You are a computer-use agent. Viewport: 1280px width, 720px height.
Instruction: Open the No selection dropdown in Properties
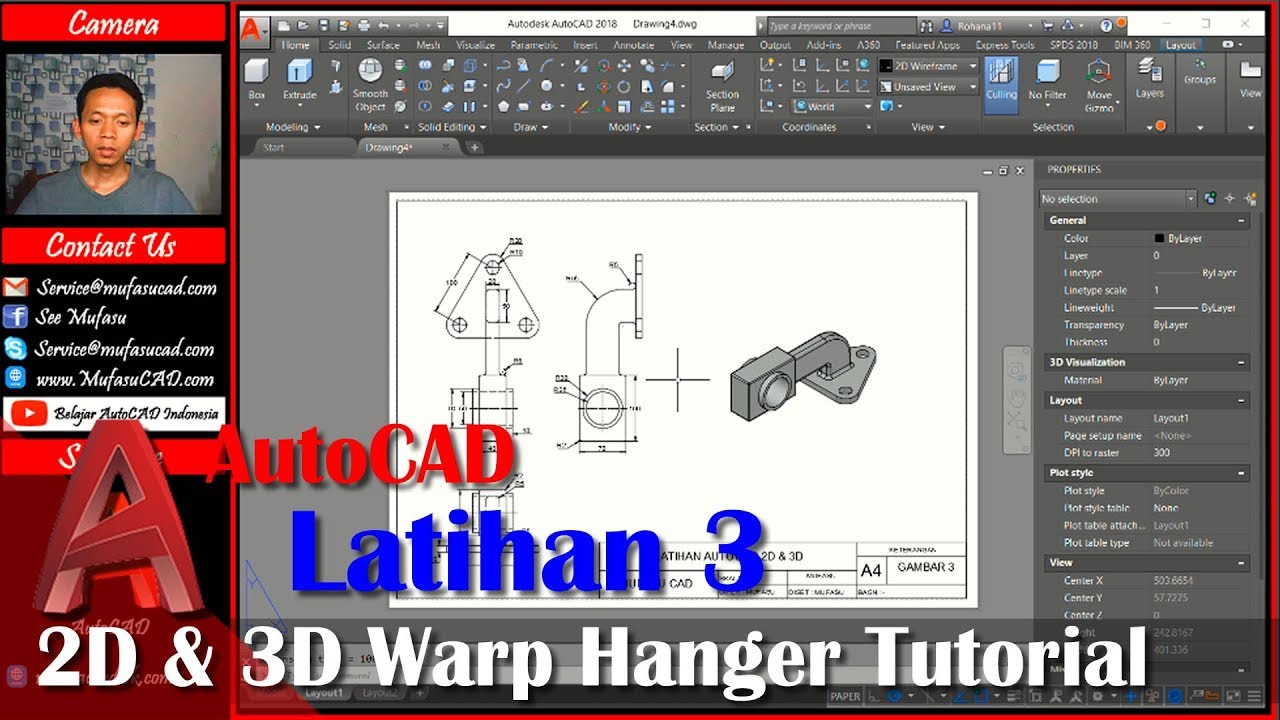pyautogui.click(x=1118, y=199)
